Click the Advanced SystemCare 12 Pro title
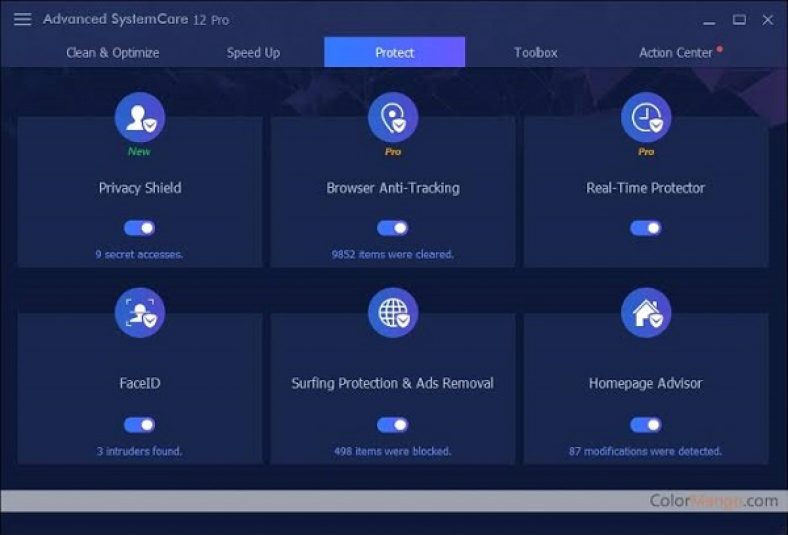This screenshot has height=535, width=788. [136, 19]
